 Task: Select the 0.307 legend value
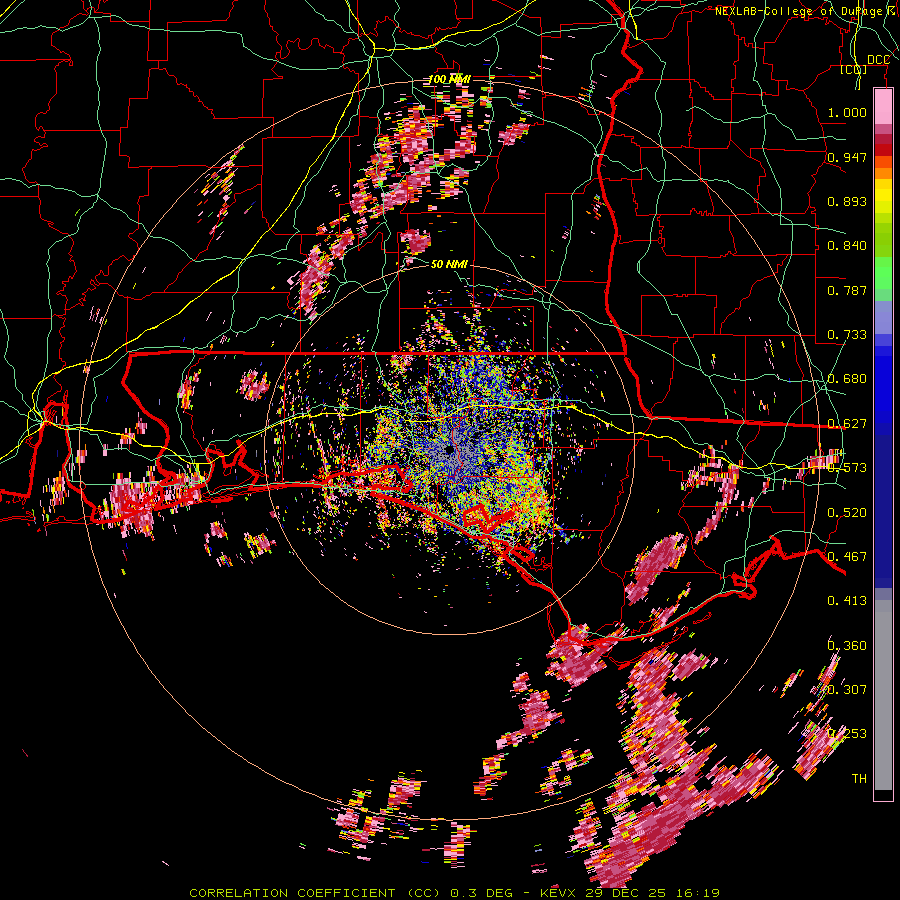pos(847,690)
